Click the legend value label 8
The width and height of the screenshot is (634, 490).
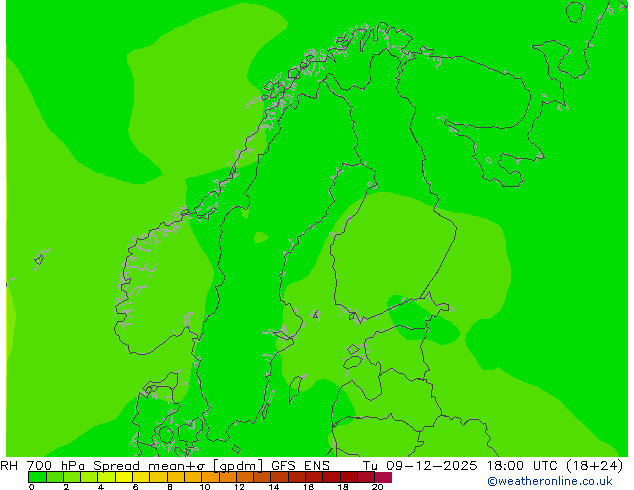(x=170, y=487)
